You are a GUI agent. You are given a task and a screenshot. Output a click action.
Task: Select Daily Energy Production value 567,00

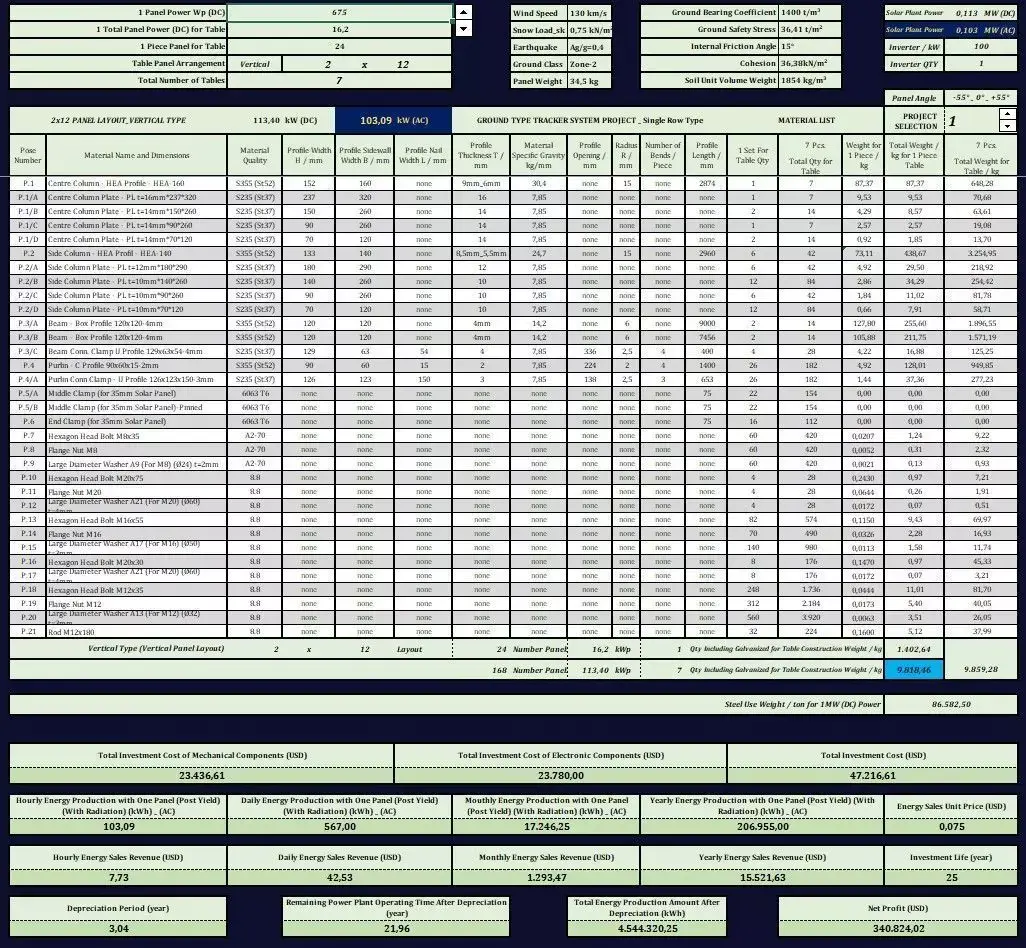(340, 826)
